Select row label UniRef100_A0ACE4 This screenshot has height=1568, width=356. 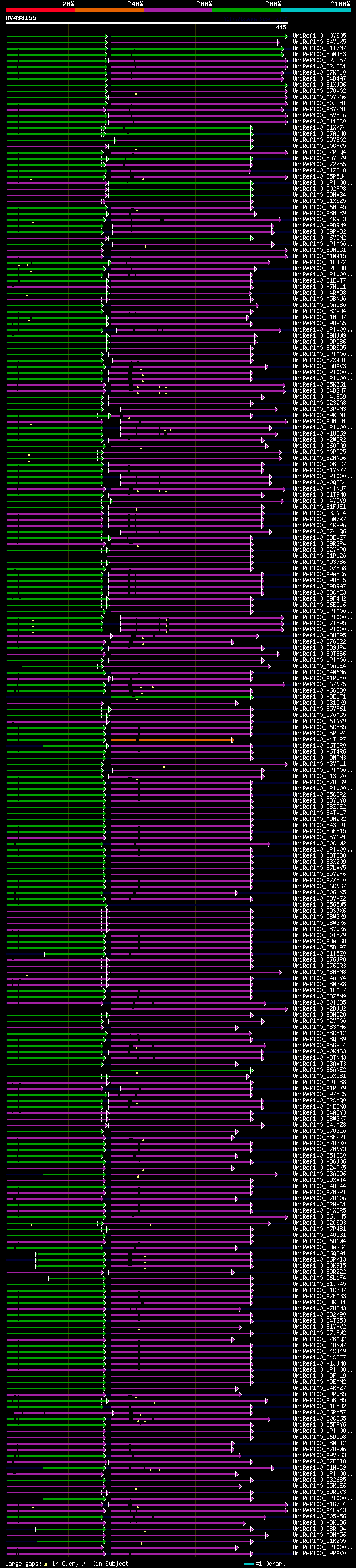point(319,666)
